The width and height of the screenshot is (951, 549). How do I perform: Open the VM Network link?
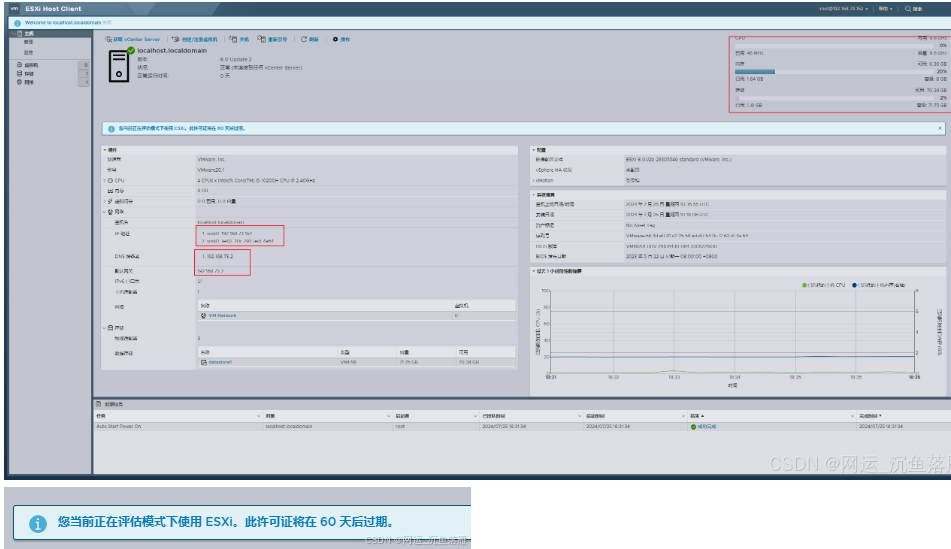[223, 316]
